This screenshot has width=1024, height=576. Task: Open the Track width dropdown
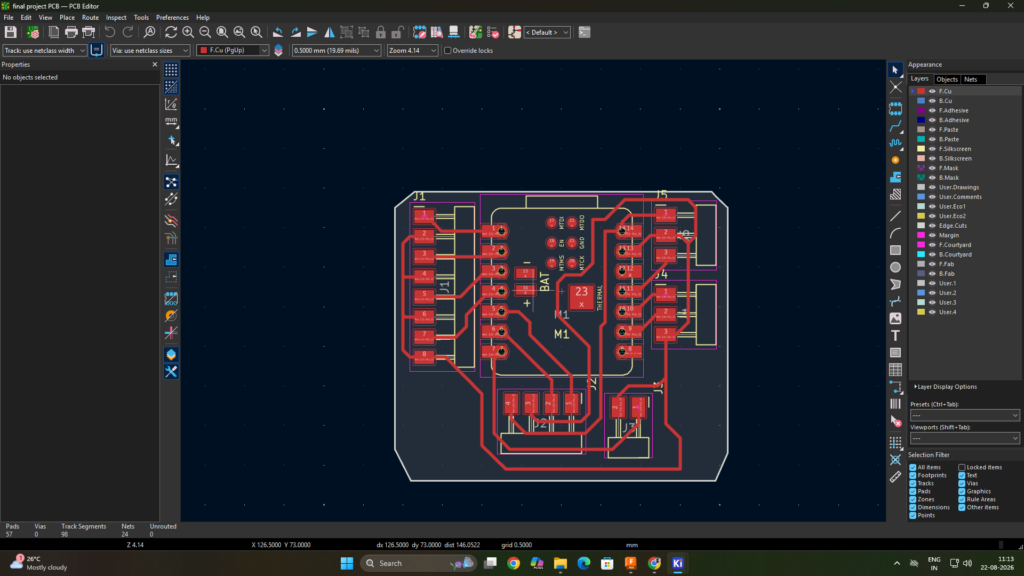(x=44, y=50)
